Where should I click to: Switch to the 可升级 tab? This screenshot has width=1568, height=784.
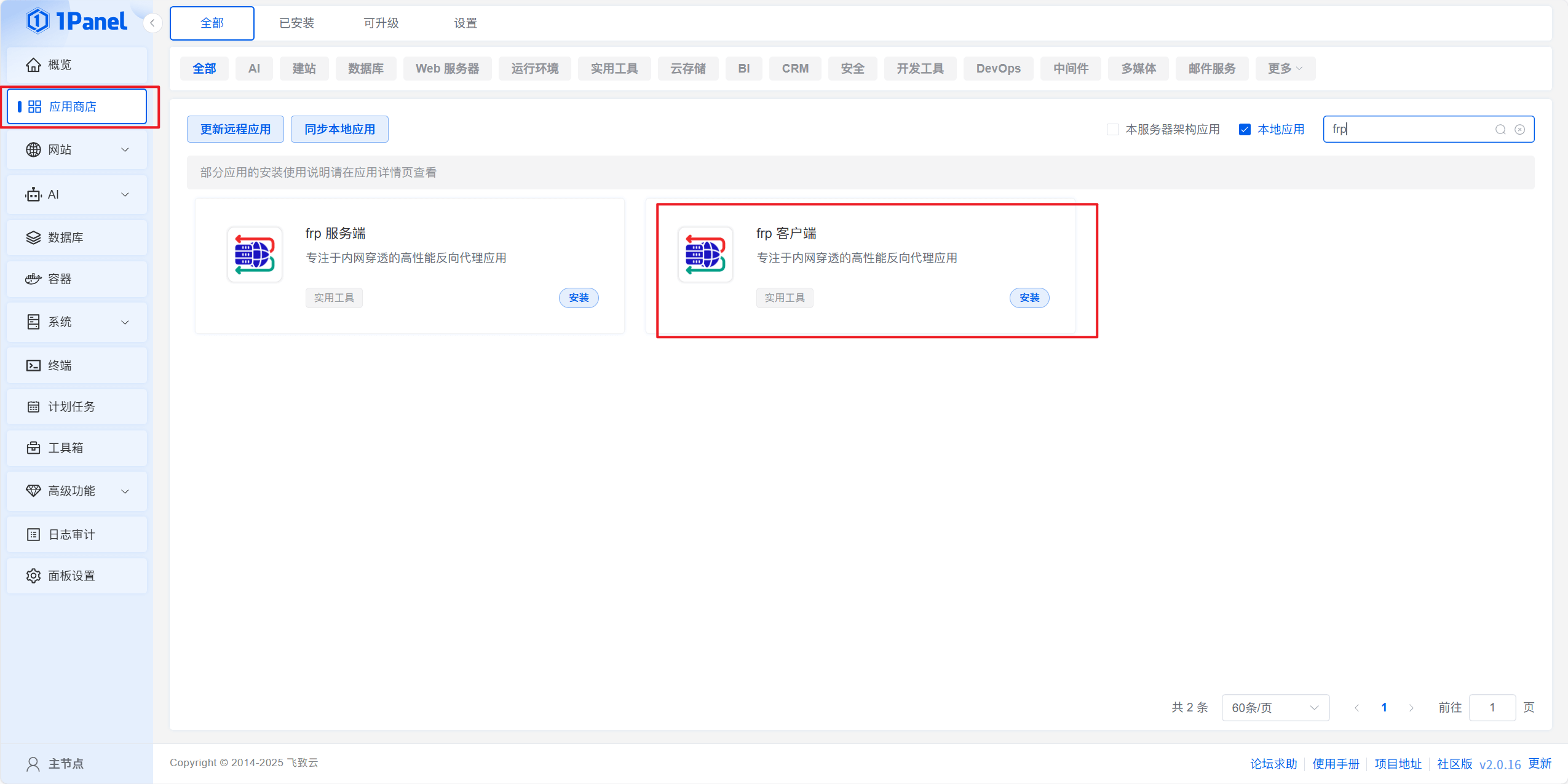click(381, 23)
